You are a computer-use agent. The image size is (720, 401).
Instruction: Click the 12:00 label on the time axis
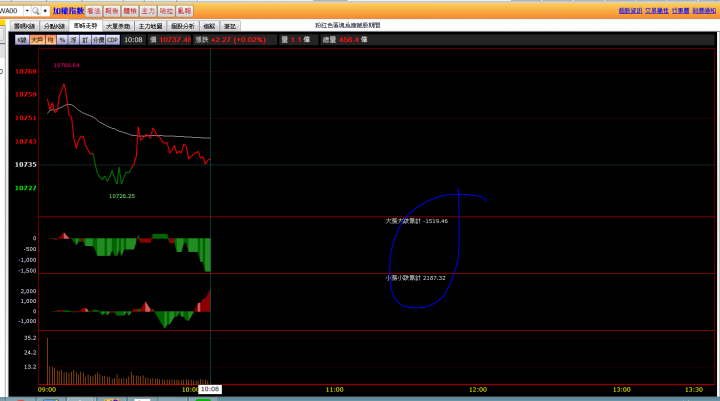tap(478, 390)
